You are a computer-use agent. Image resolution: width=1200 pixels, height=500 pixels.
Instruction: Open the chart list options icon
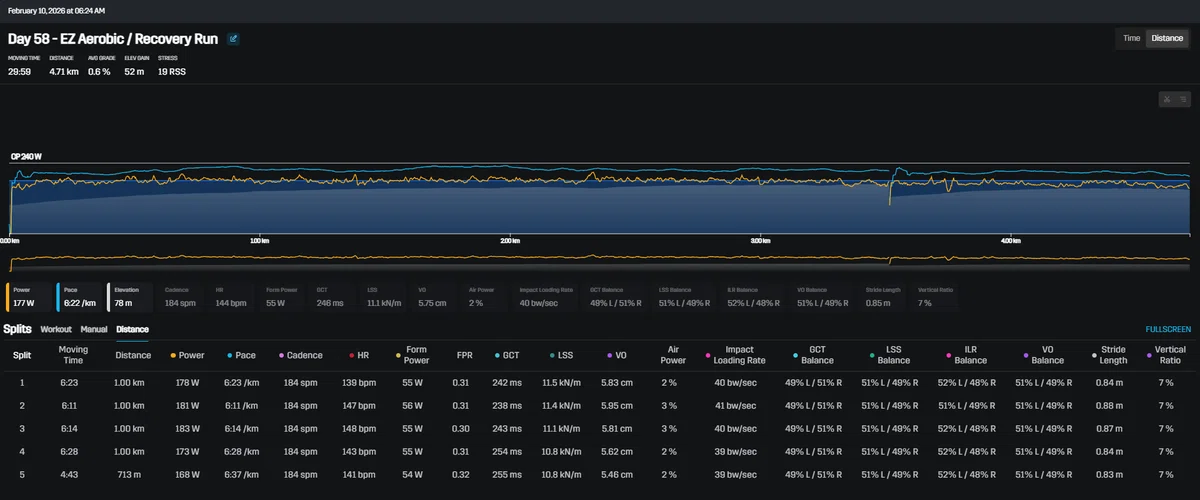click(x=1182, y=99)
